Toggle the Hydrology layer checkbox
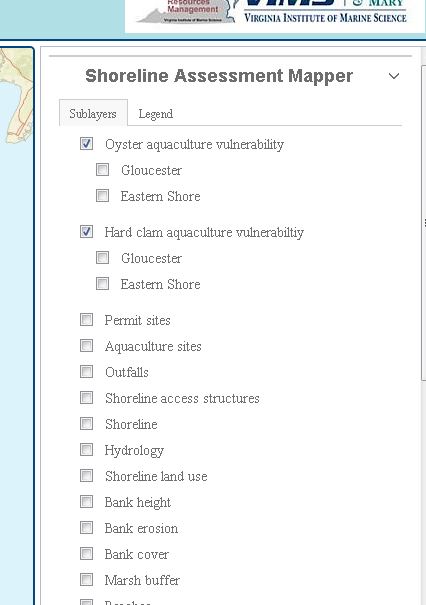Image resolution: width=426 pixels, height=605 pixels. [x=86, y=450]
